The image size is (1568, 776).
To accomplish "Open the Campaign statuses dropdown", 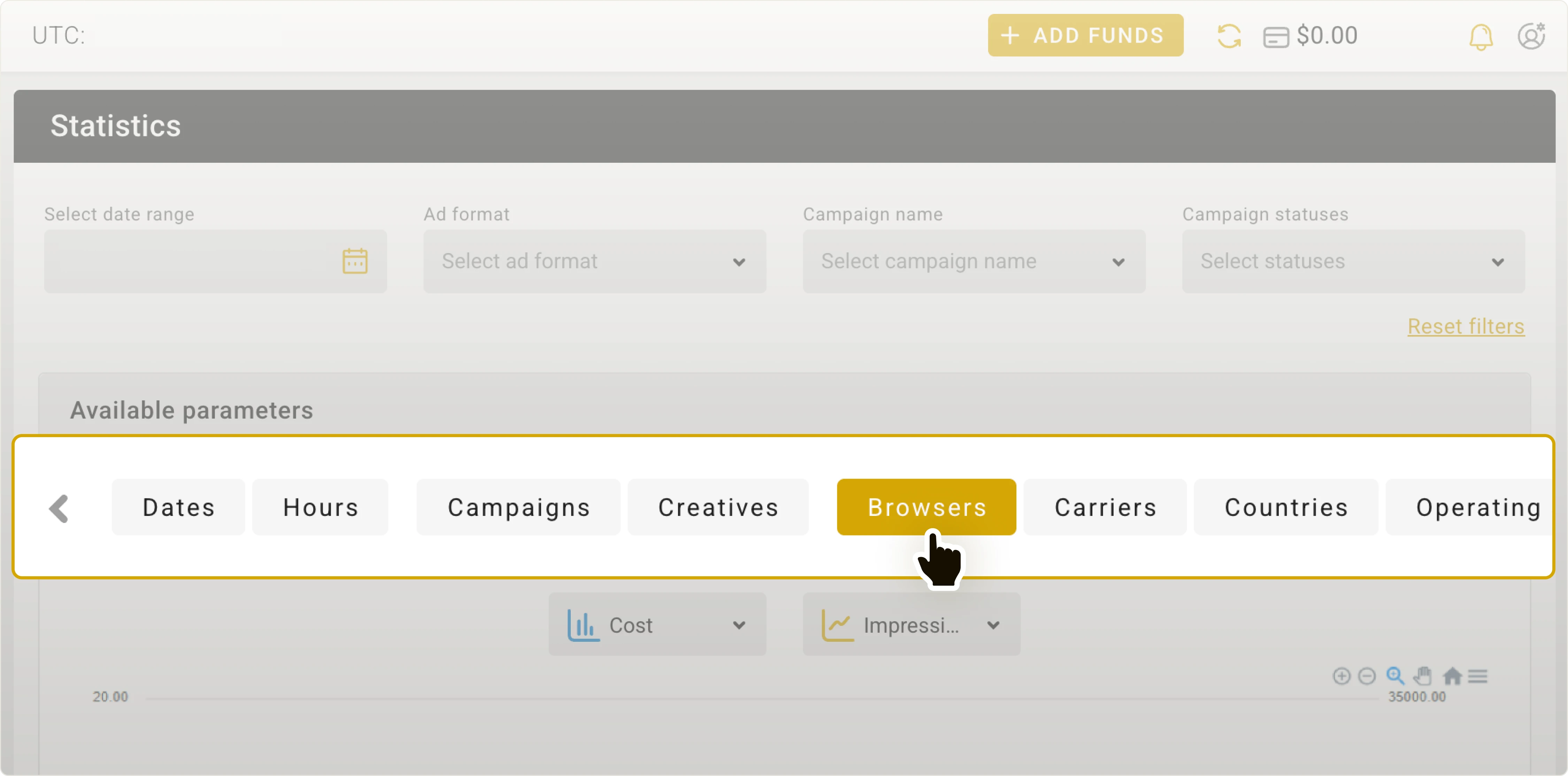I will 1351,261.
